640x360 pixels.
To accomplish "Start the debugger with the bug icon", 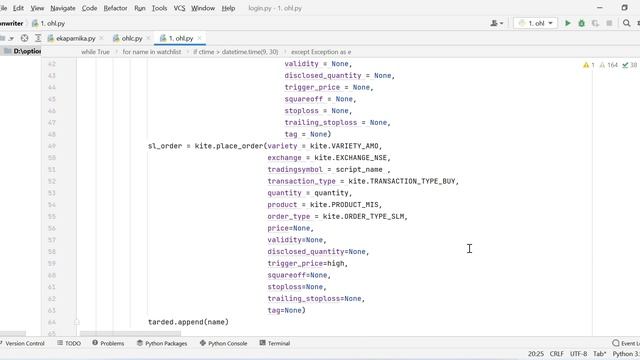I will [x=581, y=23].
